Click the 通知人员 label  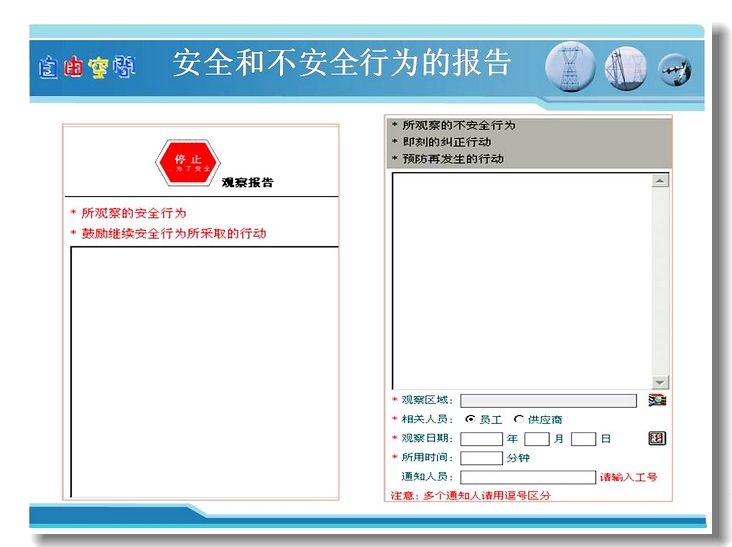point(427,476)
